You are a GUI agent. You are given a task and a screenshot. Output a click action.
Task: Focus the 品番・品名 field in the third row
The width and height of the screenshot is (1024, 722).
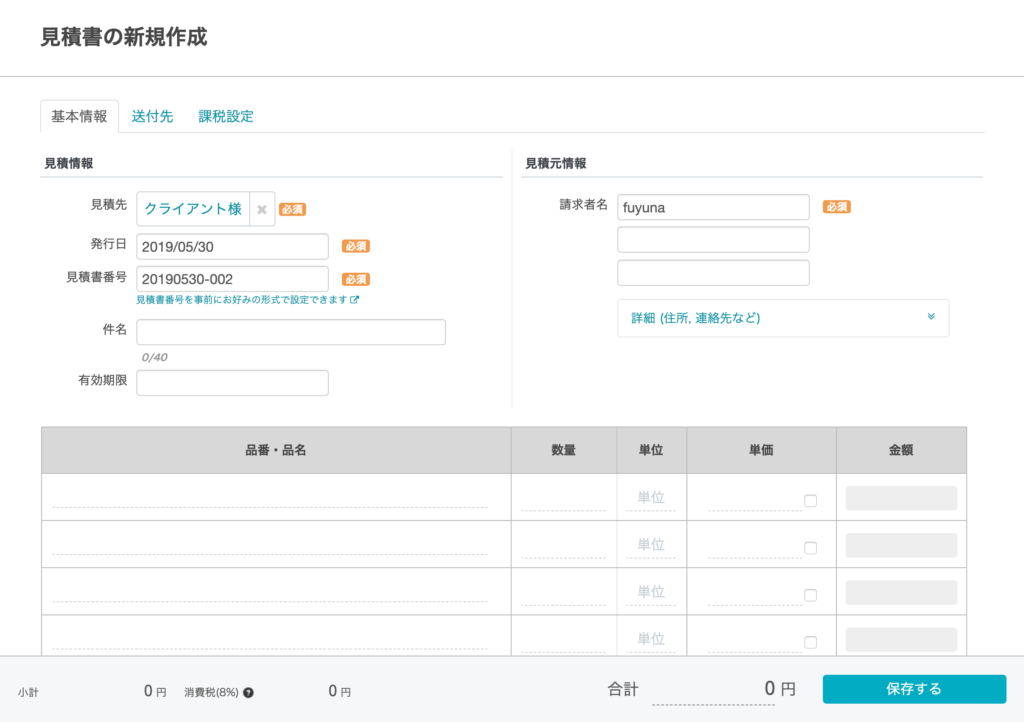coord(270,591)
